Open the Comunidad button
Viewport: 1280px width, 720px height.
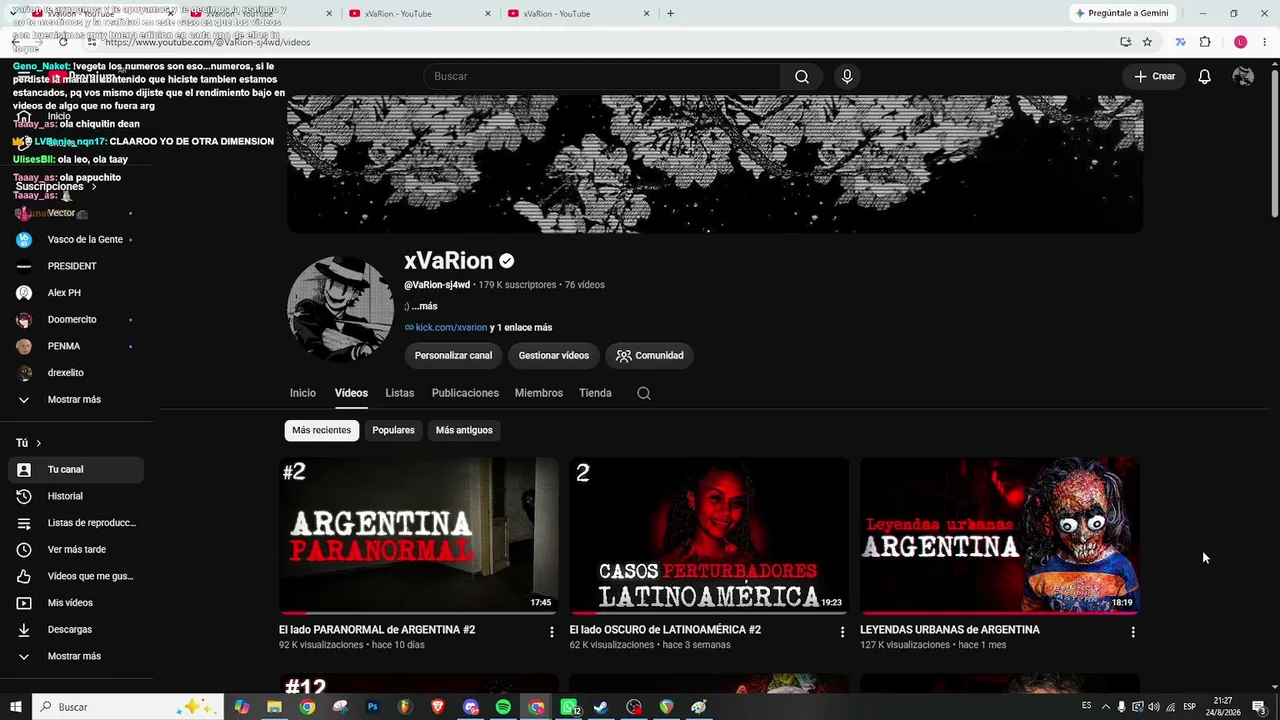tap(650, 356)
